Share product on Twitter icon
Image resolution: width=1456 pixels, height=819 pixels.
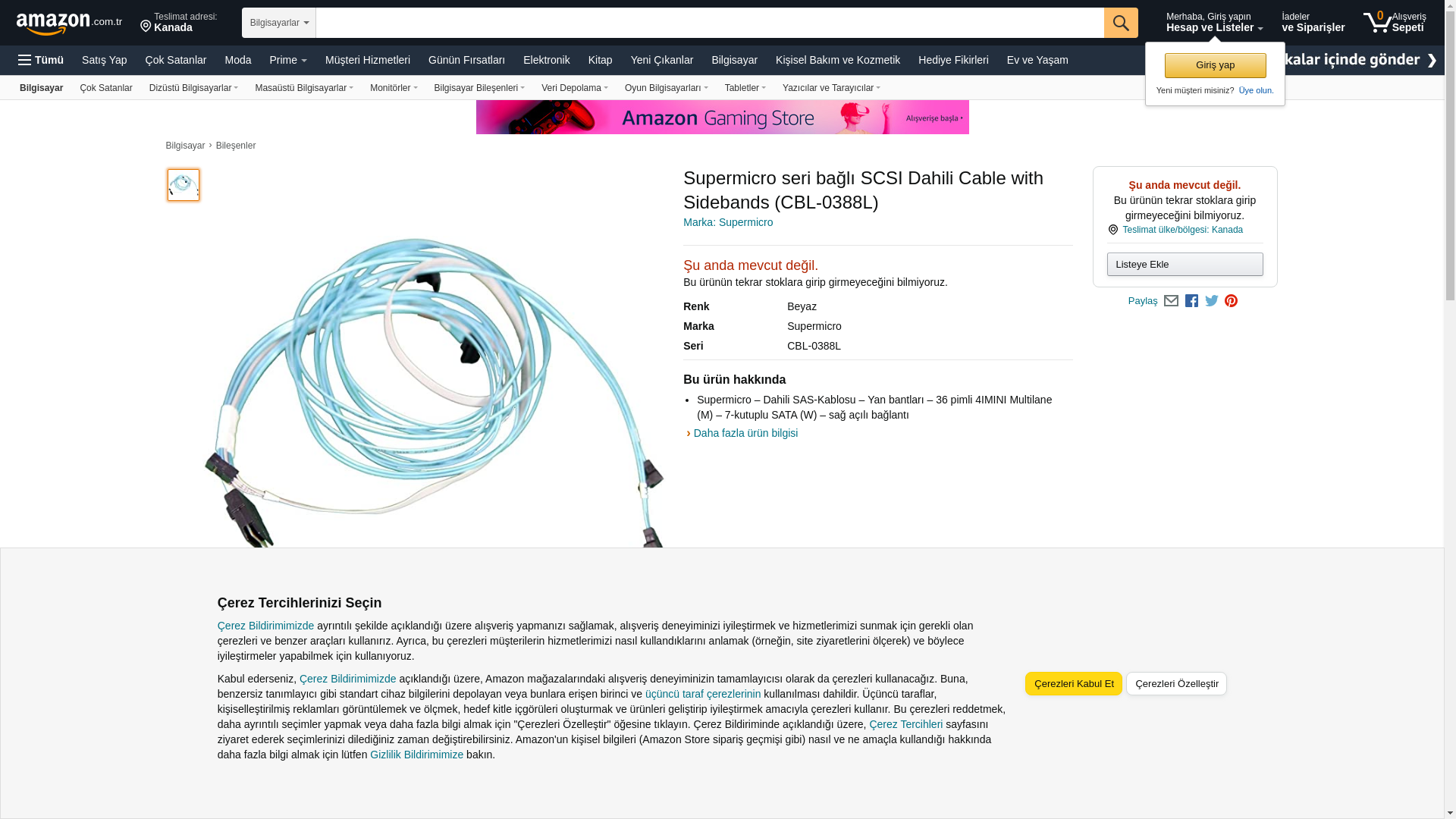[1212, 301]
